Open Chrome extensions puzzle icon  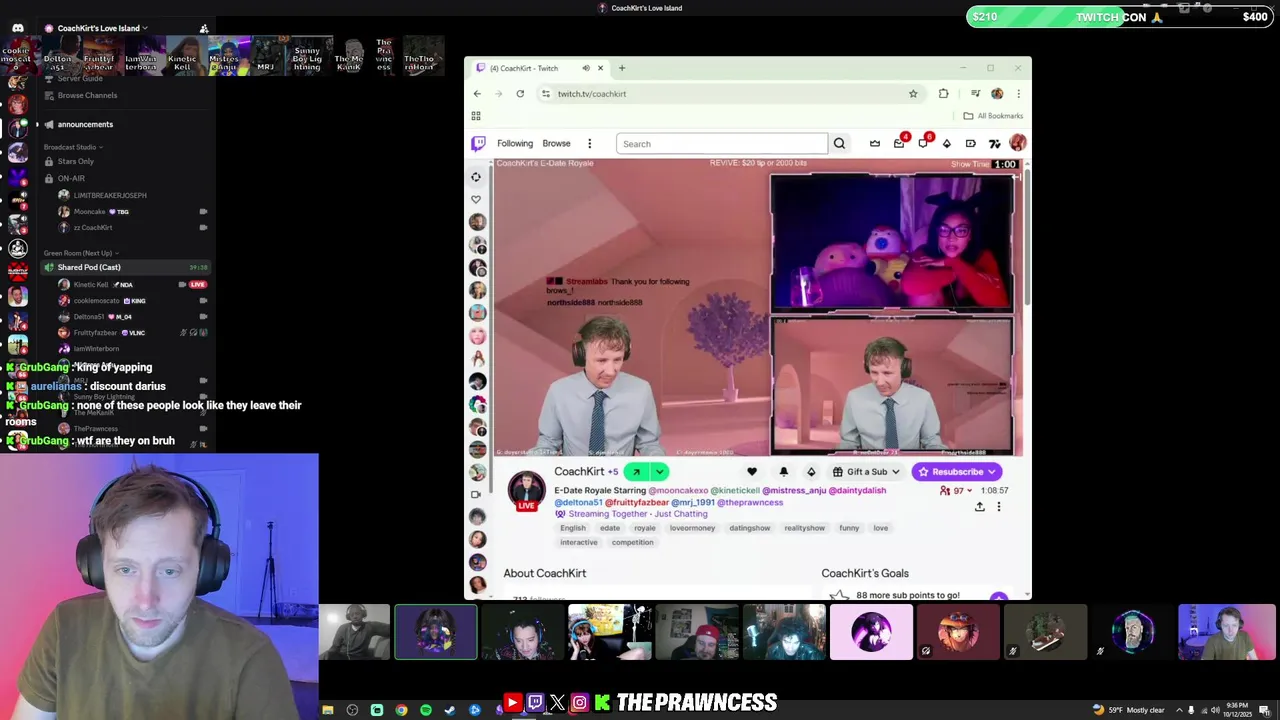point(943,94)
